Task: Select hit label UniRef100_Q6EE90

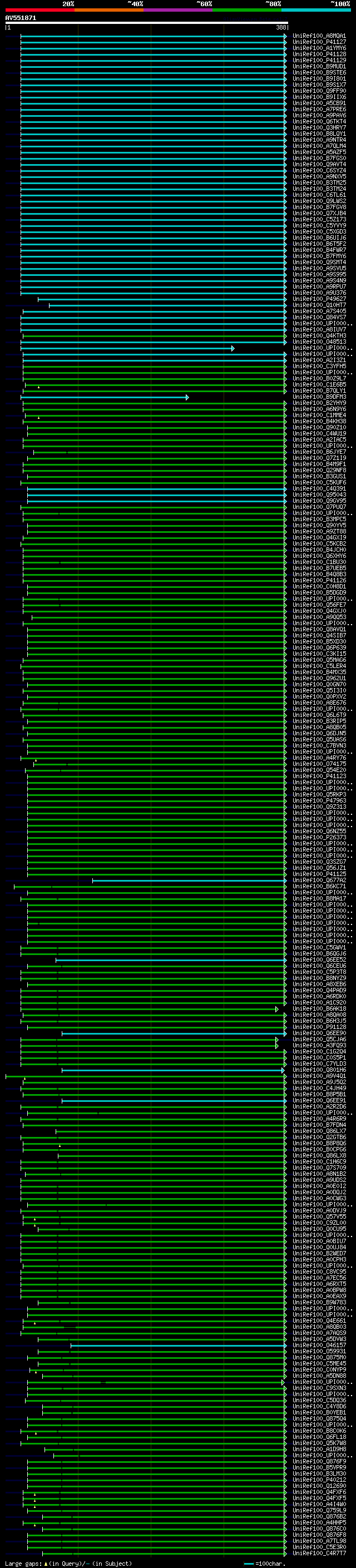Action: [x=319, y=1032]
